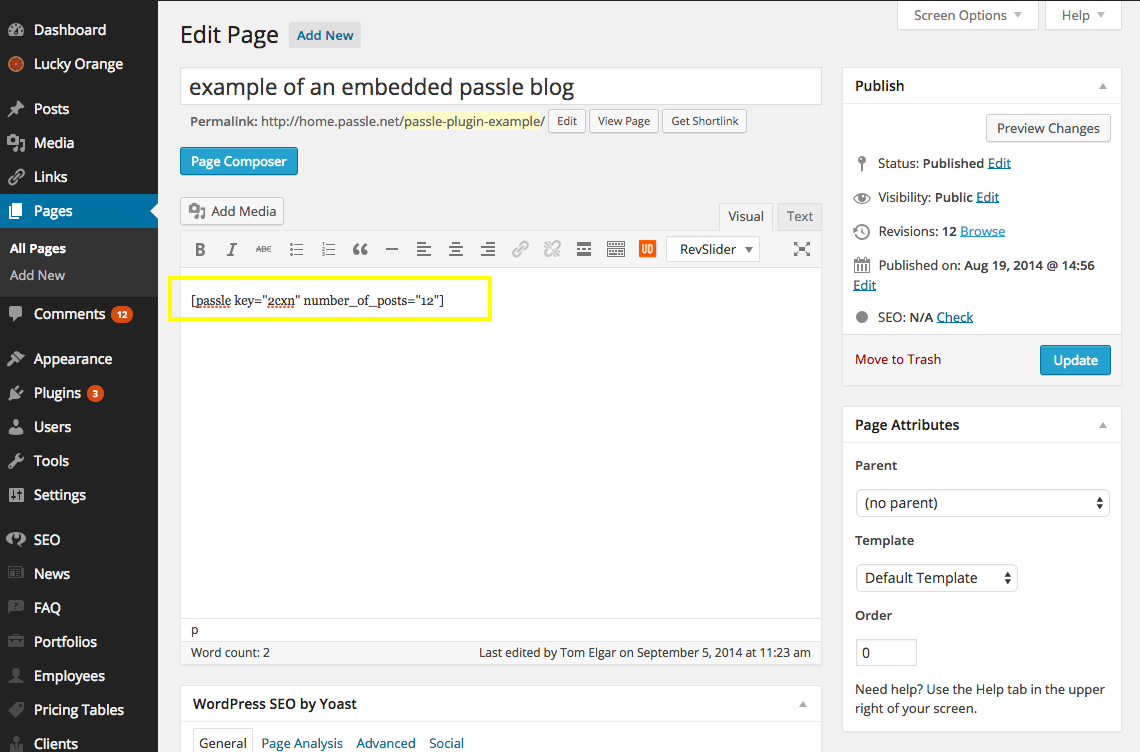Viewport: 1140px width, 752px height.
Task: Switch to the Text editor tab
Action: pos(800,217)
